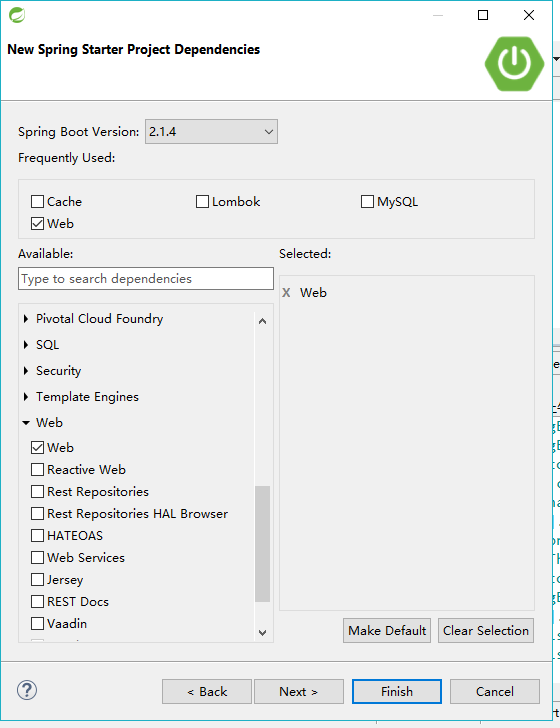Select the Pivotal Cloud Foundry tree label
The image size is (560, 728).
point(99,319)
